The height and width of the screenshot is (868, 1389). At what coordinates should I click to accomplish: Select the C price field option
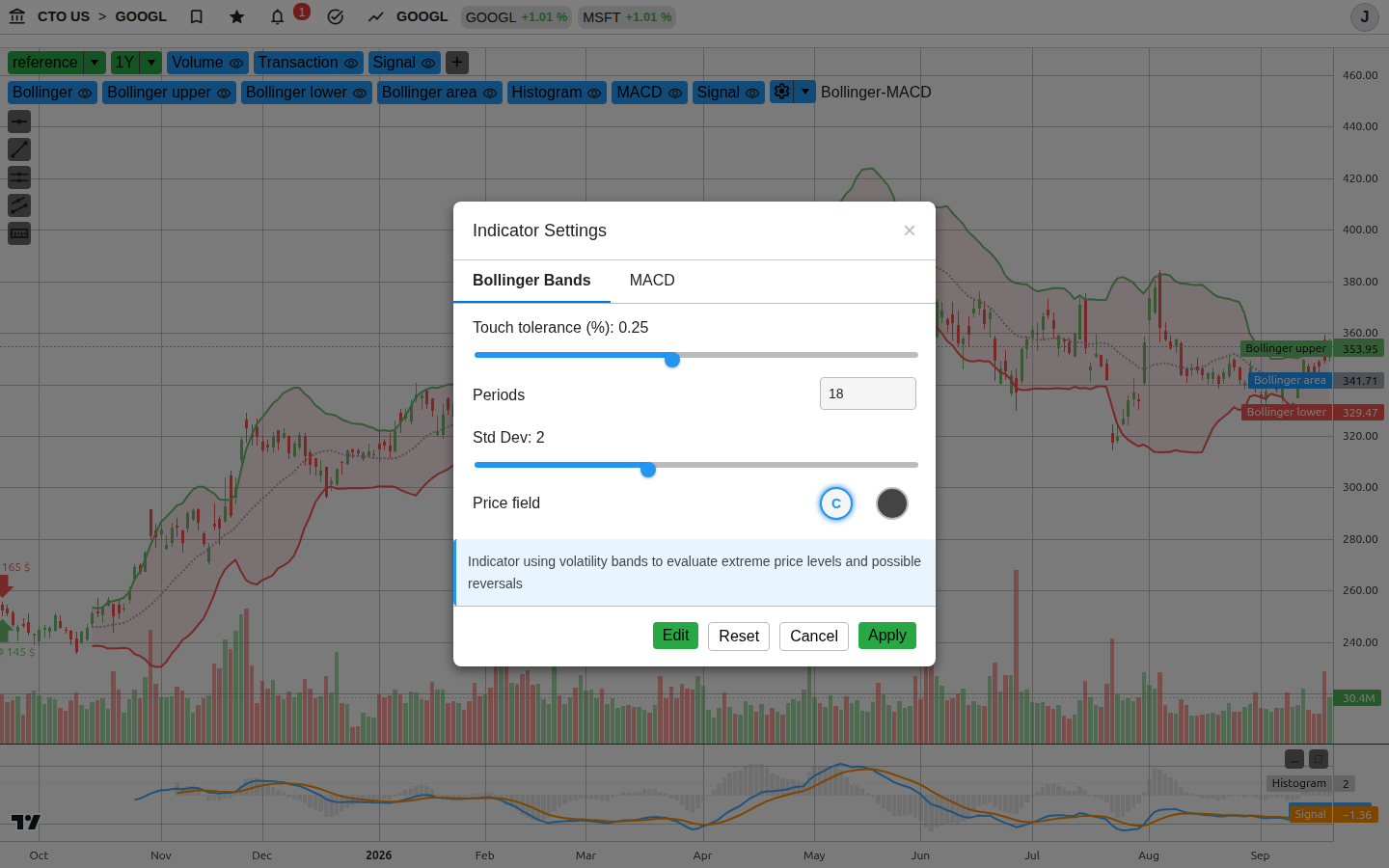click(x=836, y=503)
